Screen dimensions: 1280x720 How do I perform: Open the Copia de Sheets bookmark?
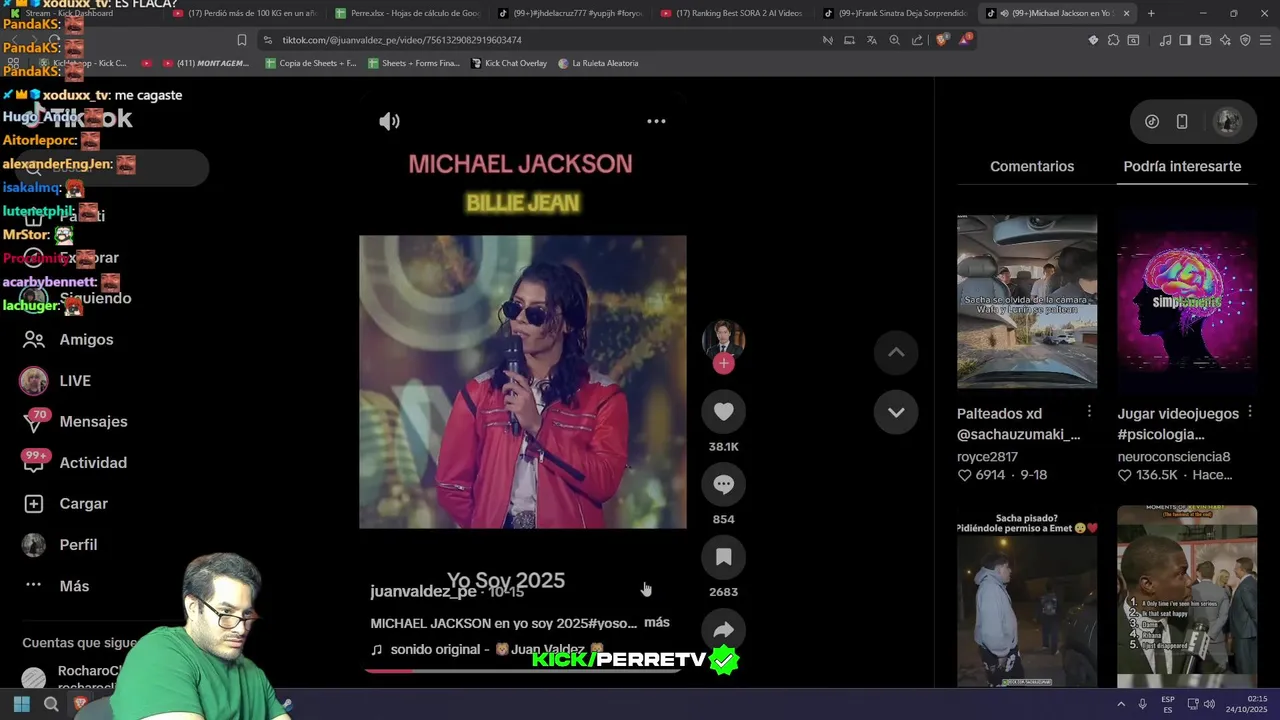(x=311, y=63)
